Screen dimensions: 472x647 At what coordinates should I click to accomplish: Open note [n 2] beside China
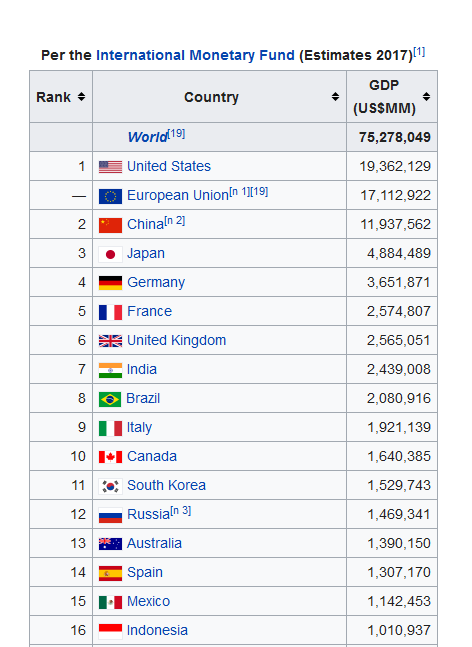(x=175, y=220)
